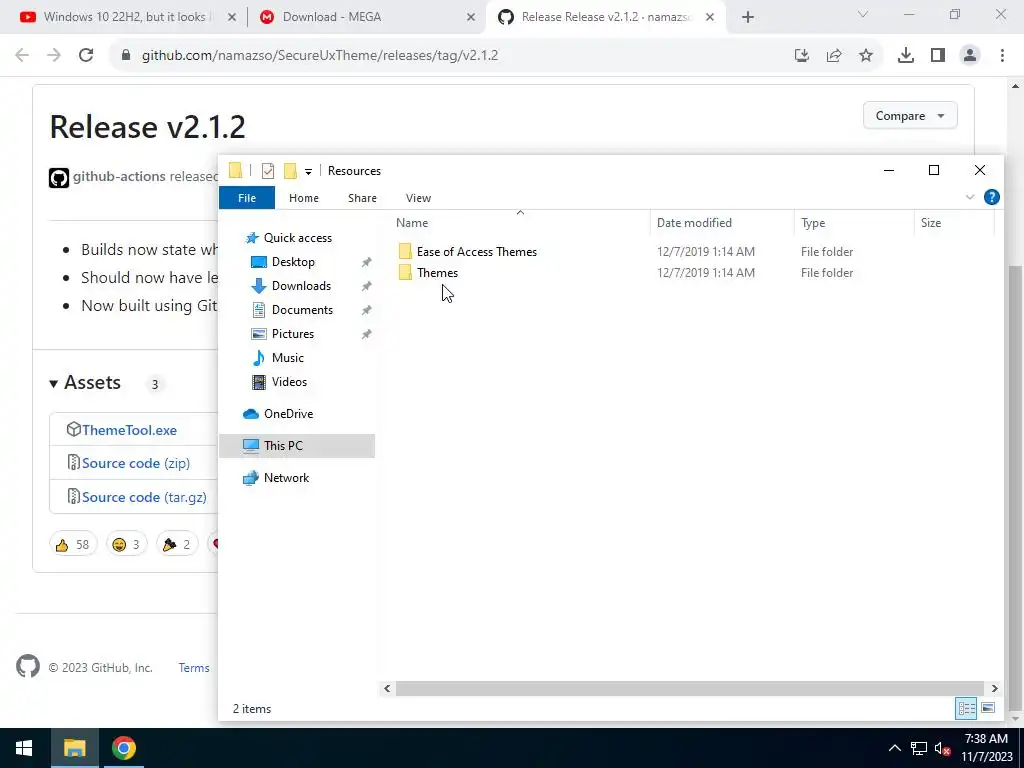
Task: Open the Themes folder icon
Action: click(x=405, y=272)
